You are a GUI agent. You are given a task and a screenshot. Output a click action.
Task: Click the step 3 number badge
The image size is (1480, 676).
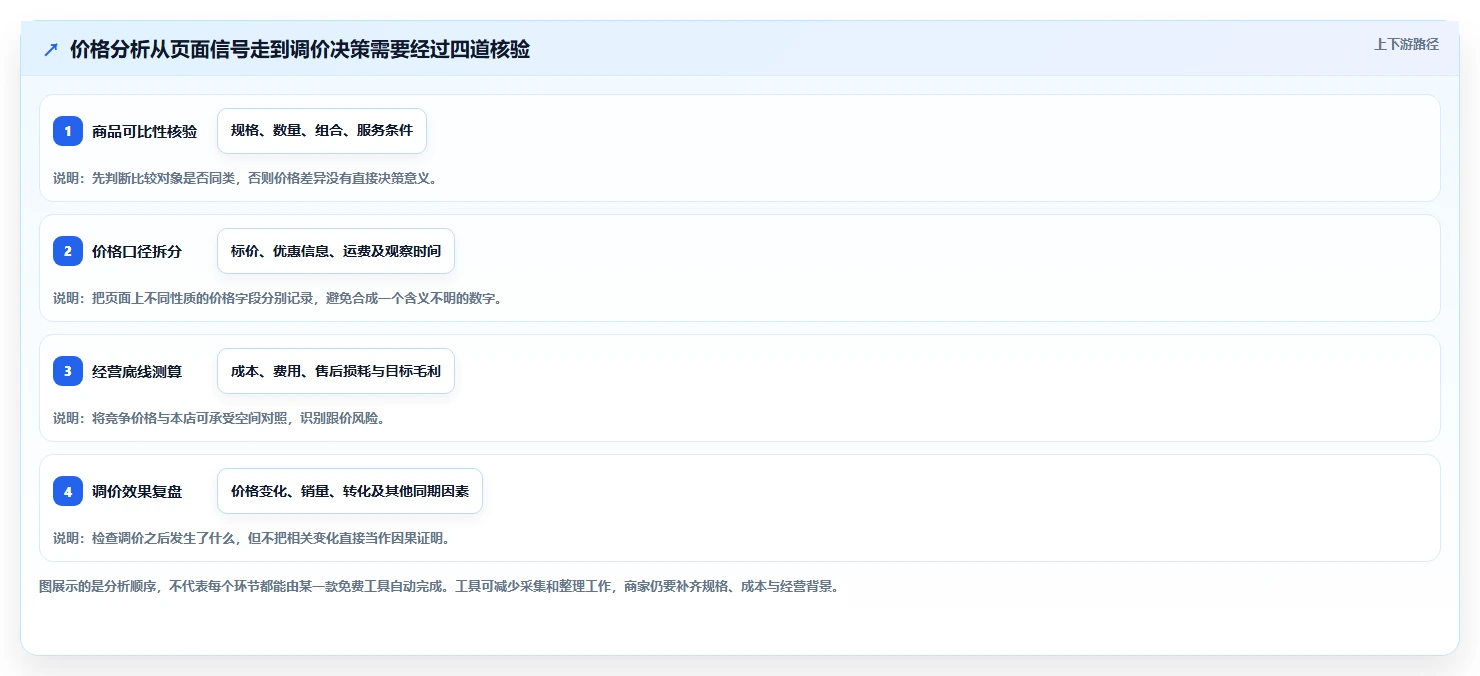tap(68, 371)
